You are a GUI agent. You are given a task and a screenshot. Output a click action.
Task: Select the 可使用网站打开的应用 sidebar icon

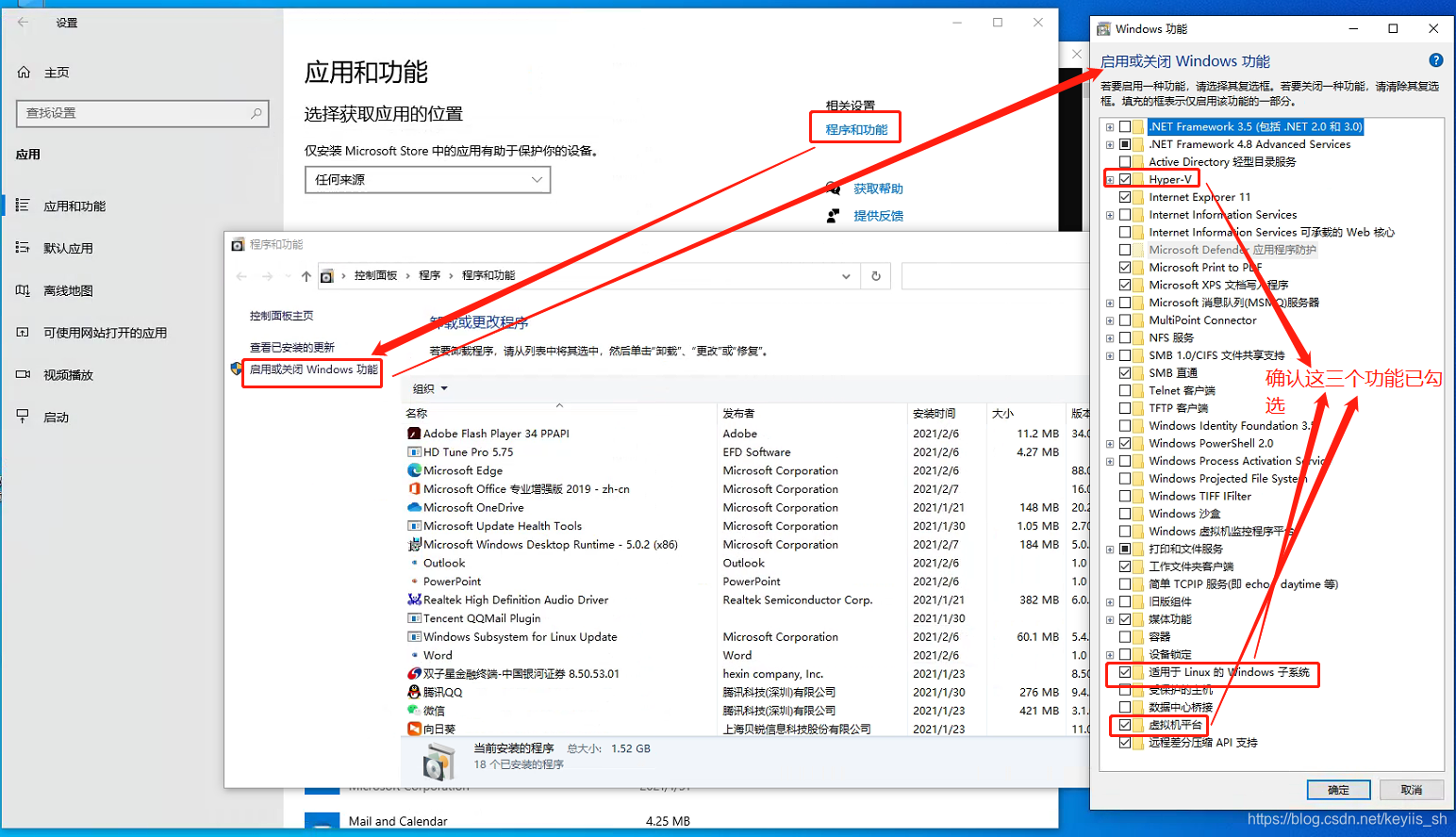[23, 332]
